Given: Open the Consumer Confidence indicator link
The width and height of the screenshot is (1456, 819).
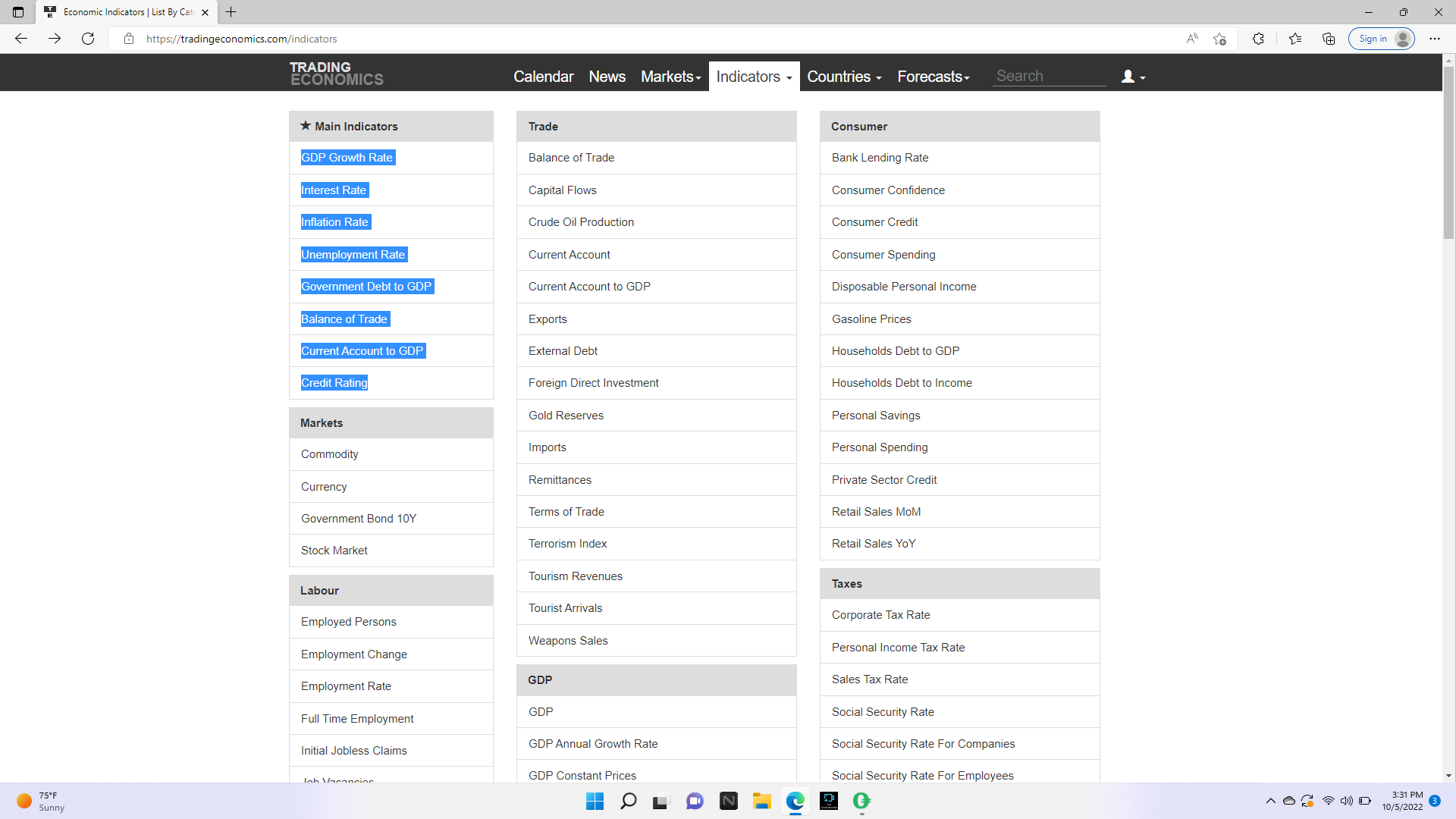Looking at the screenshot, I should pos(888,190).
